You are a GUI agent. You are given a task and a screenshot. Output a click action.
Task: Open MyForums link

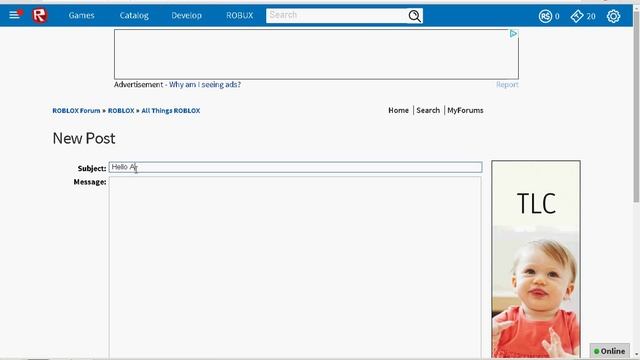point(465,110)
